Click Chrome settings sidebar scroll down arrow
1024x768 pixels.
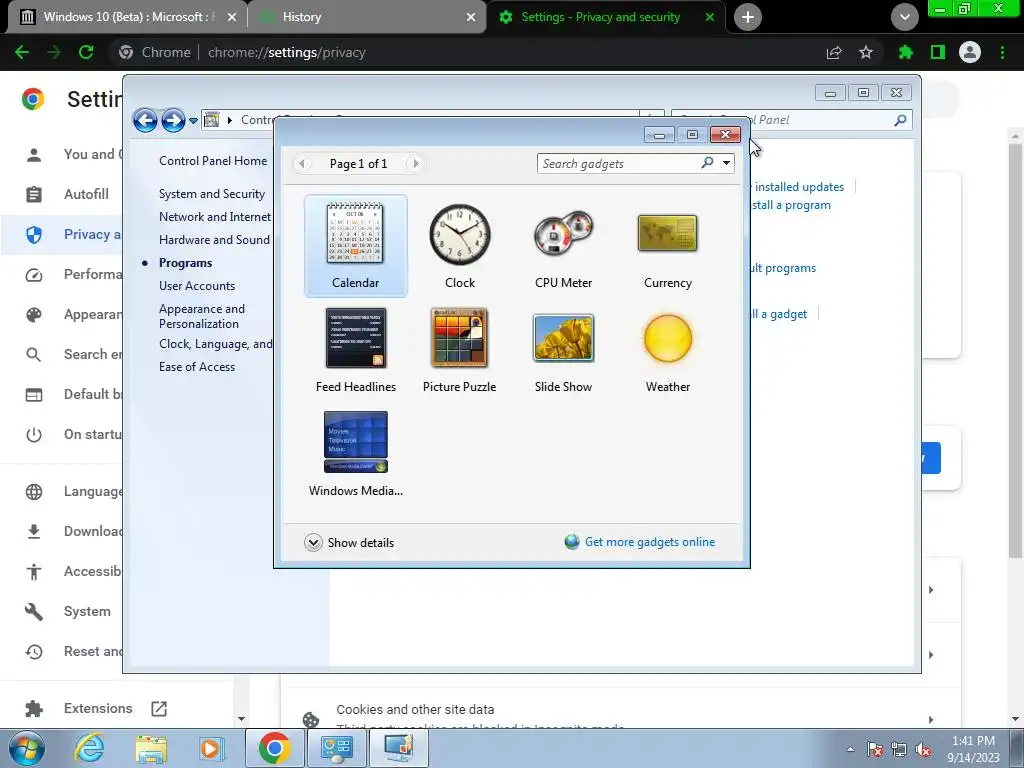tap(241, 719)
